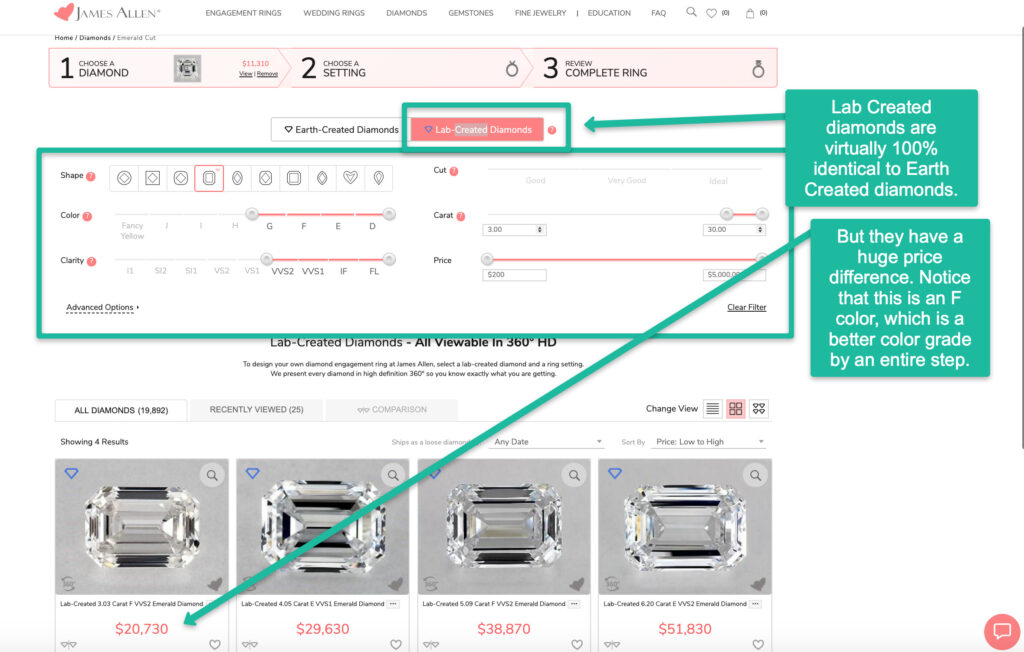Expand Advanced Options filters

tap(102, 307)
